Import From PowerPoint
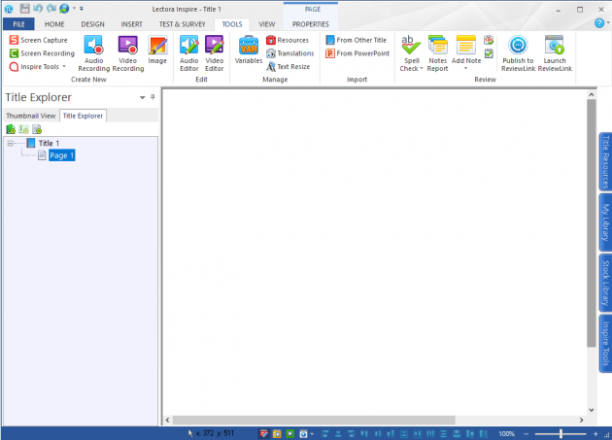 358,53
